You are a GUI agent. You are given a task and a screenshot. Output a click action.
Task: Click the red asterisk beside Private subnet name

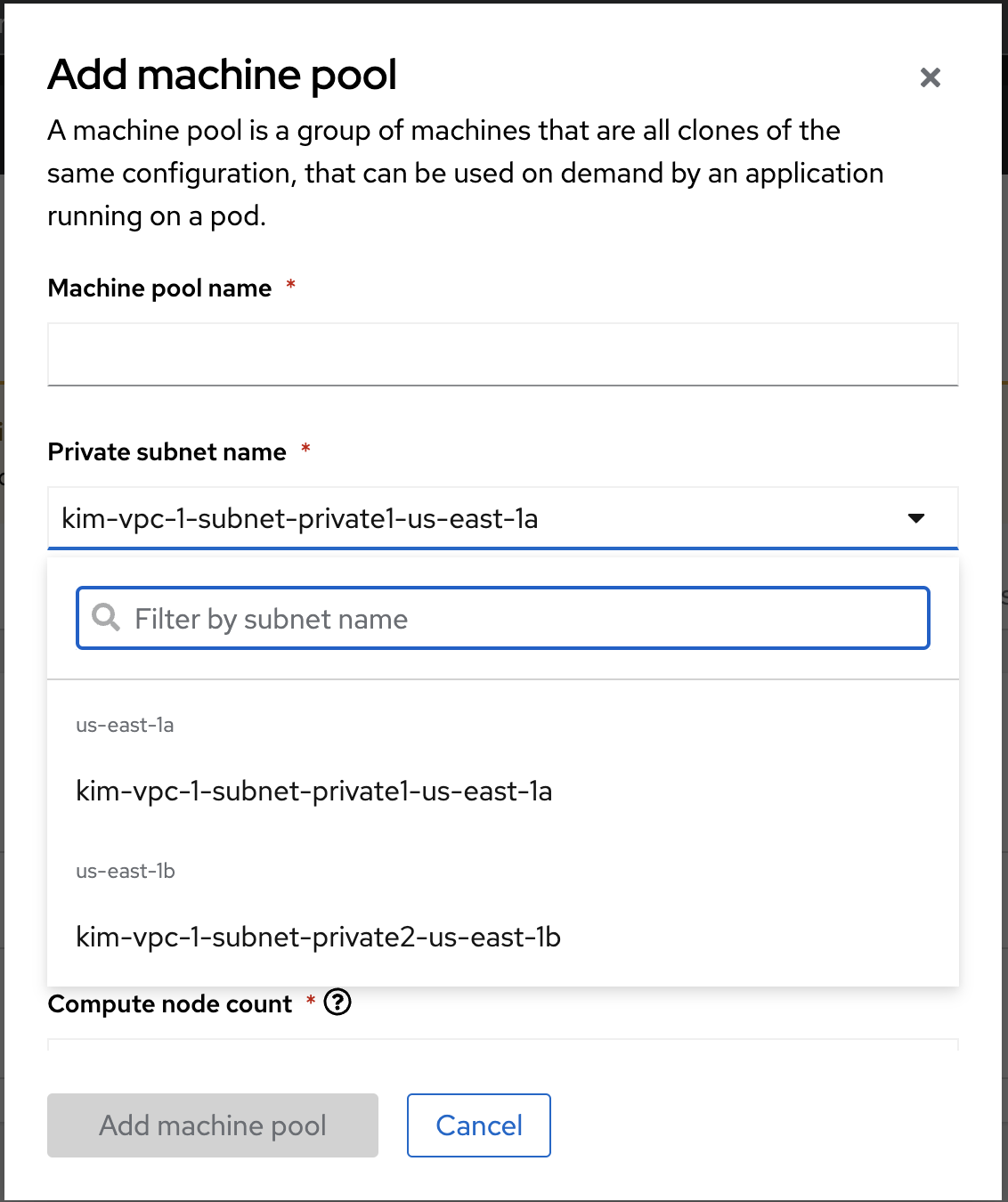[305, 448]
